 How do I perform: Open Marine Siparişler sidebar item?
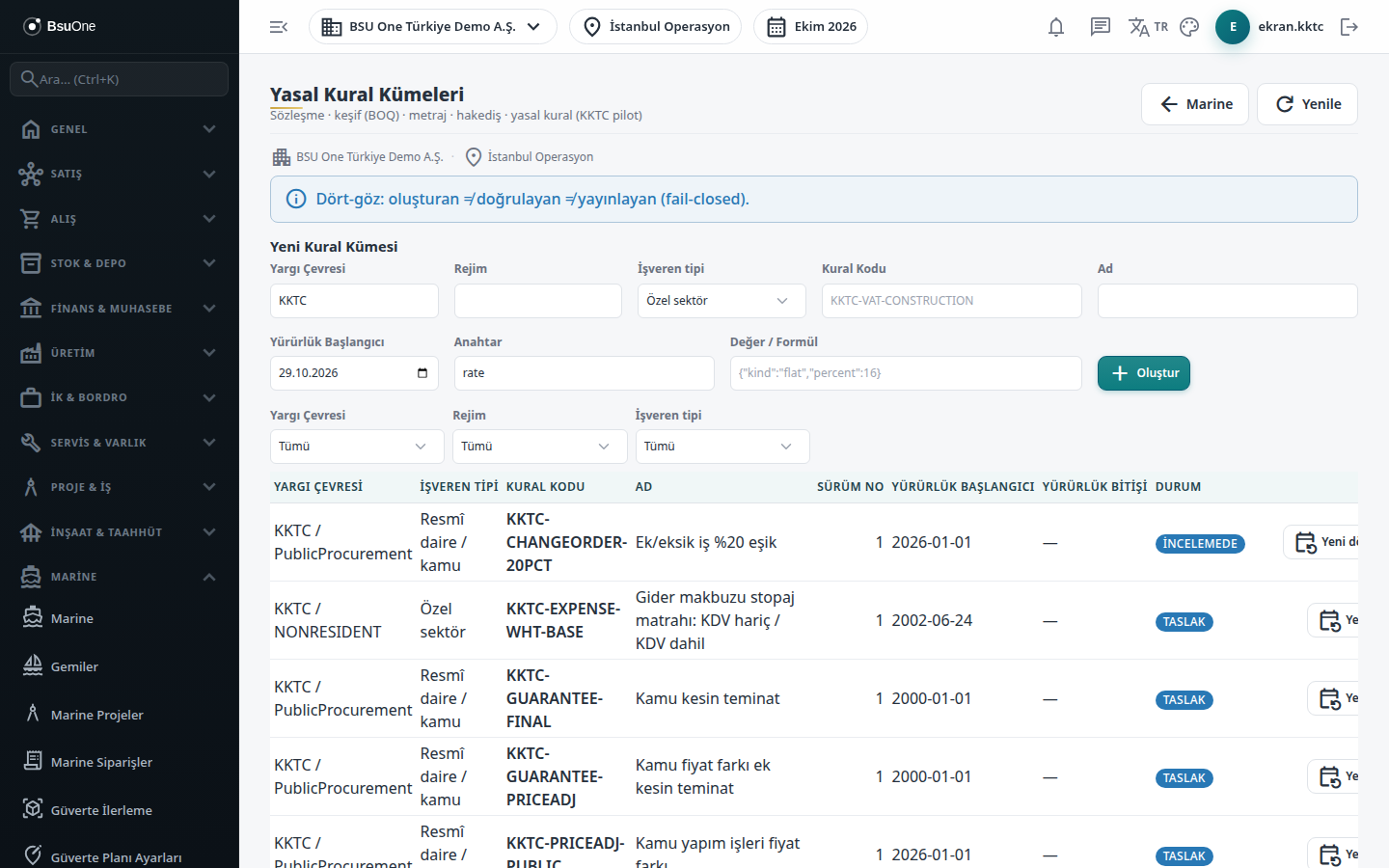pos(120,762)
